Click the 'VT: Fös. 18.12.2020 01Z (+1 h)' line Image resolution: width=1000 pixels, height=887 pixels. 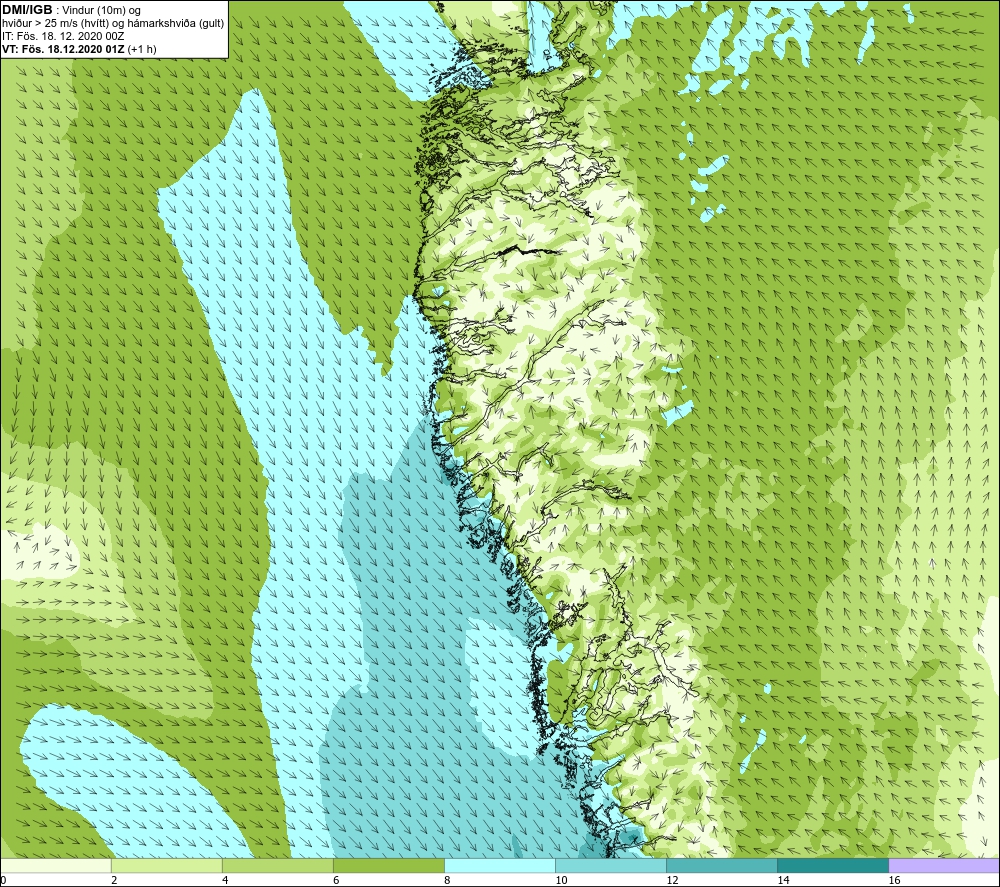(x=79, y=49)
